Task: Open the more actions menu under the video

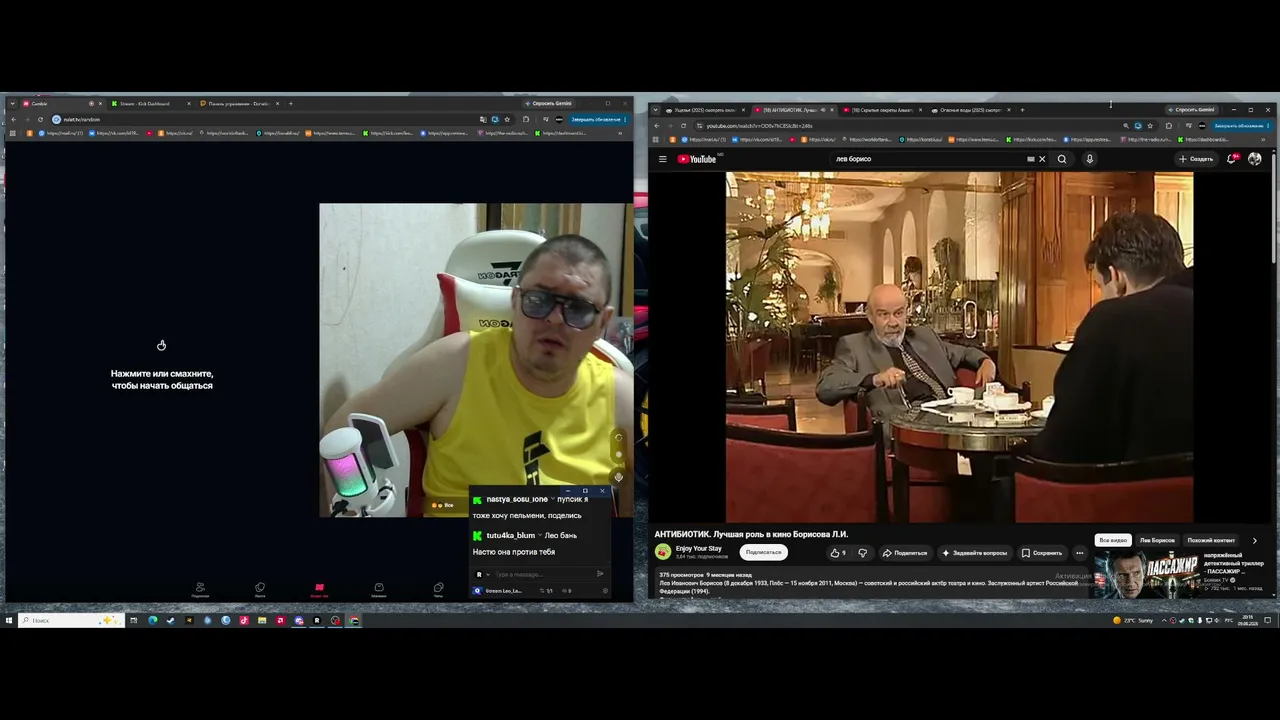Action: (1079, 553)
